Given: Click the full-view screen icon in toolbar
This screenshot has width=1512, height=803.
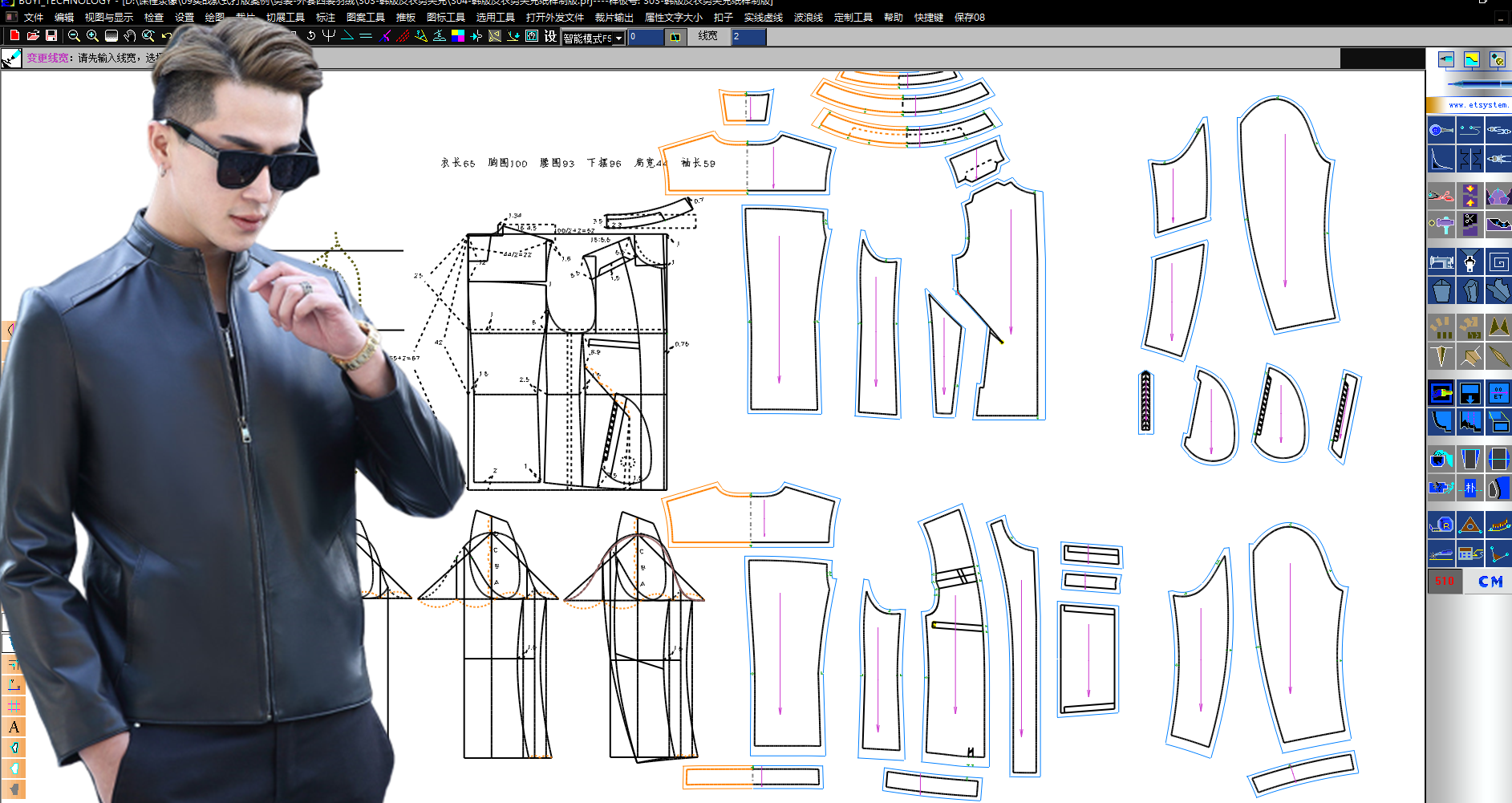Looking at the screenshot, I should coord(111,35).
